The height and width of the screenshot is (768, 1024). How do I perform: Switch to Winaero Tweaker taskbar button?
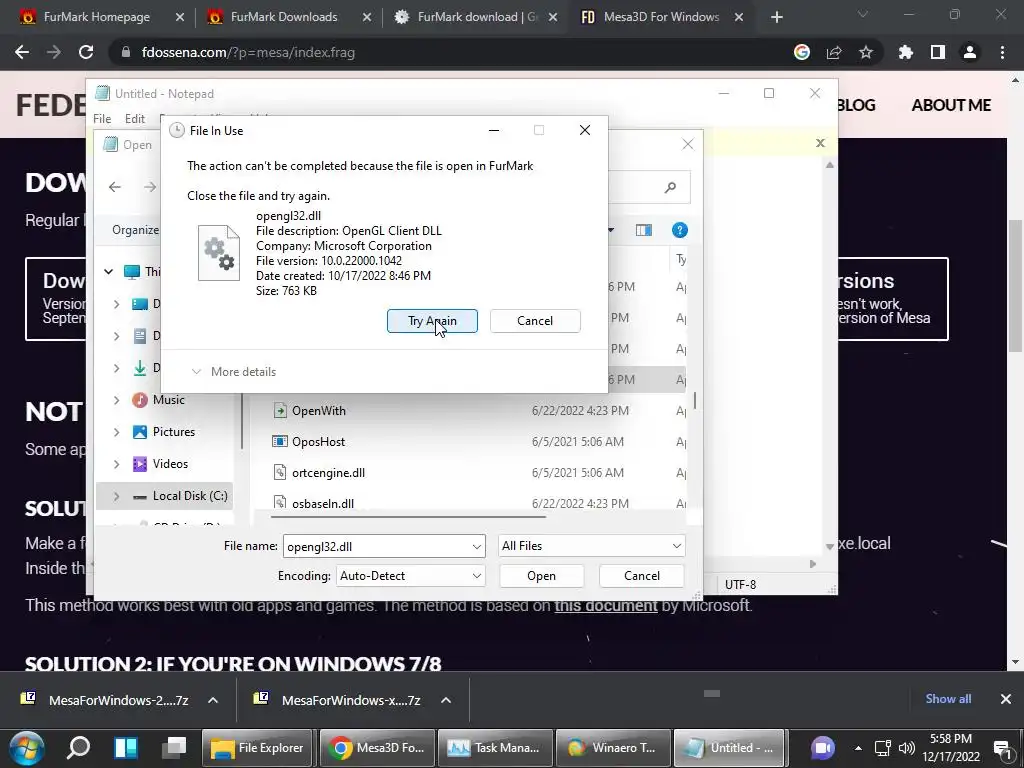[x=611, y=748]
